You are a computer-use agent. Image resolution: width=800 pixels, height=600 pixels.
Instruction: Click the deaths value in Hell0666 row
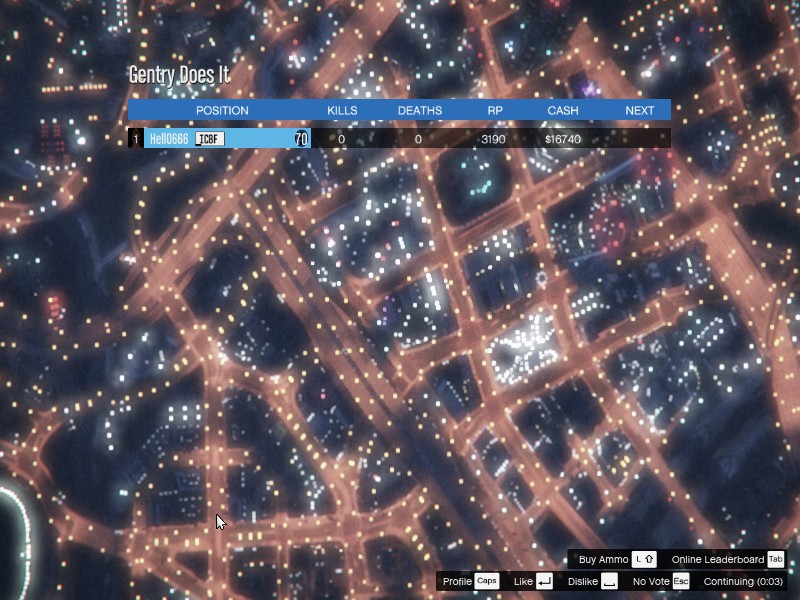[418, 139]
